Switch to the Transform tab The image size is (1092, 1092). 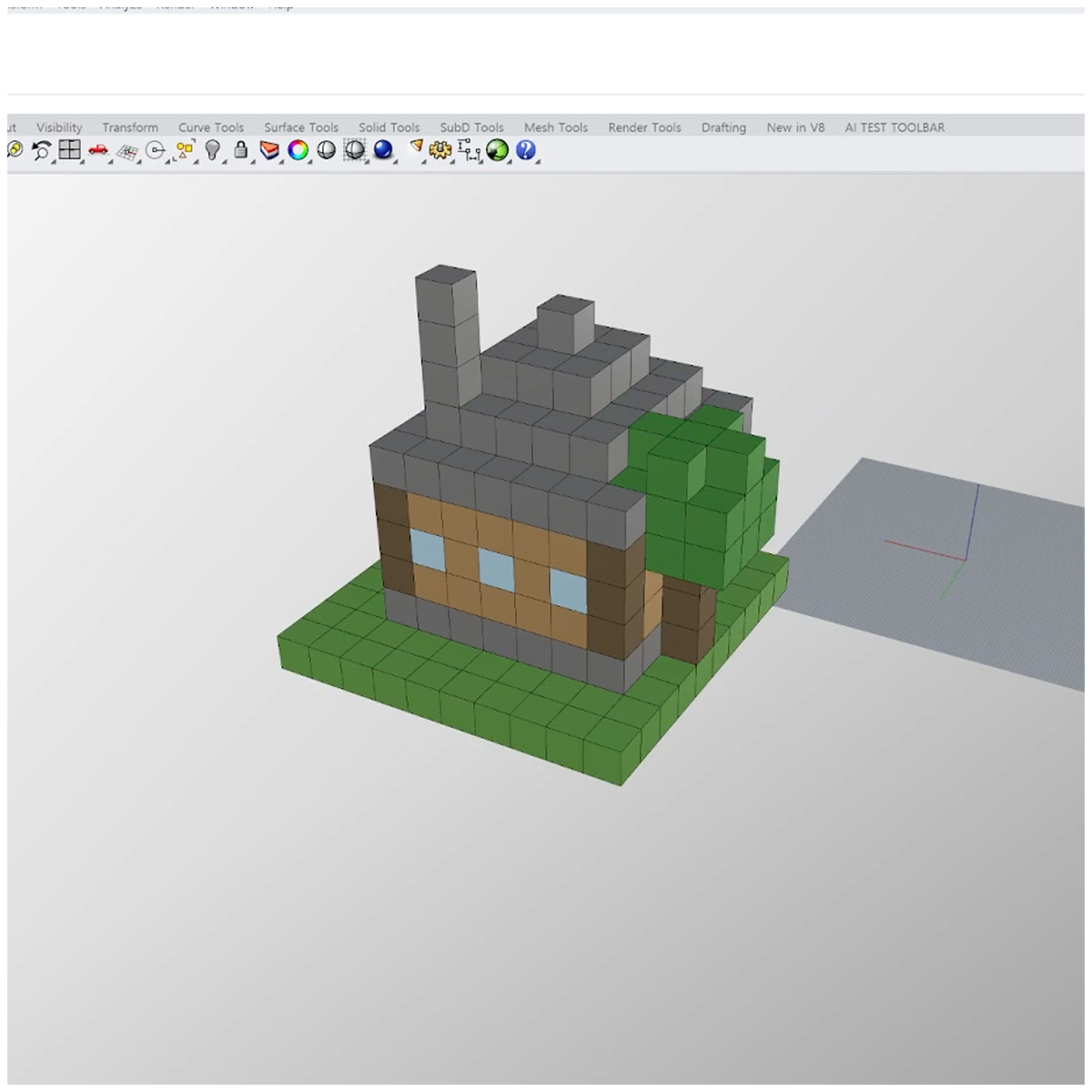[x=130, y=127]
